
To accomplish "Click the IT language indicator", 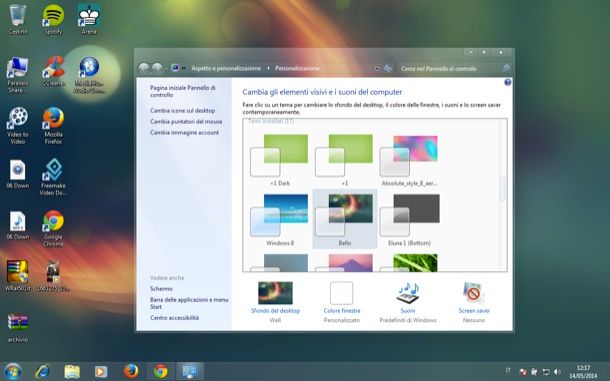I will pos(508,370).
